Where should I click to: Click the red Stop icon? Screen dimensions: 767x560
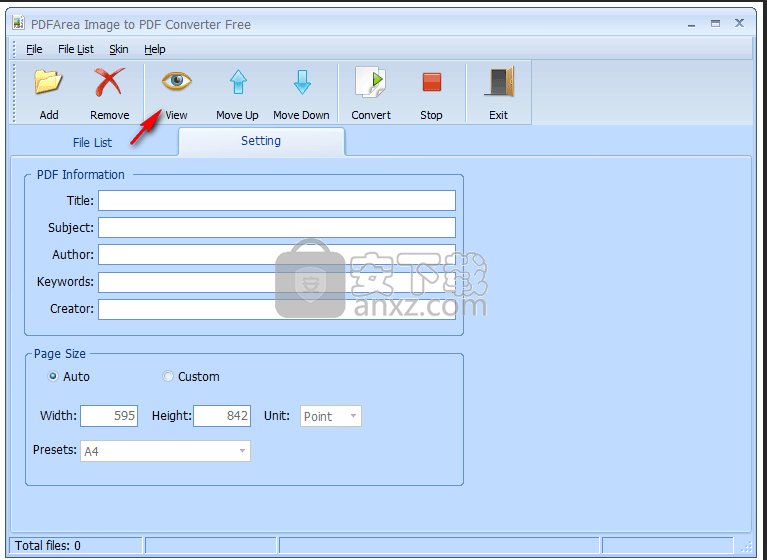click(x=431, y=82)
